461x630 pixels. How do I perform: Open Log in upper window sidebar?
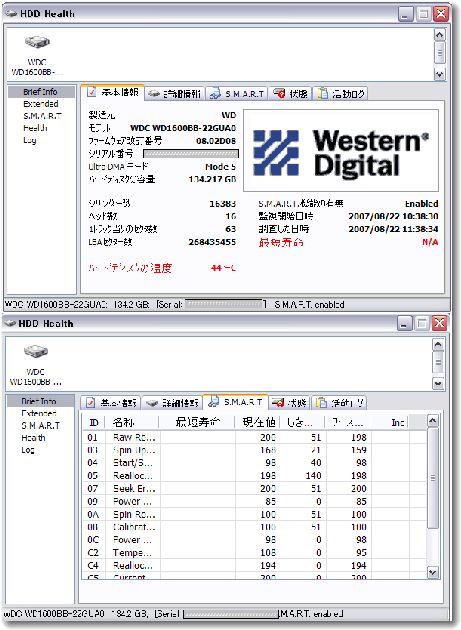(30, 140)
